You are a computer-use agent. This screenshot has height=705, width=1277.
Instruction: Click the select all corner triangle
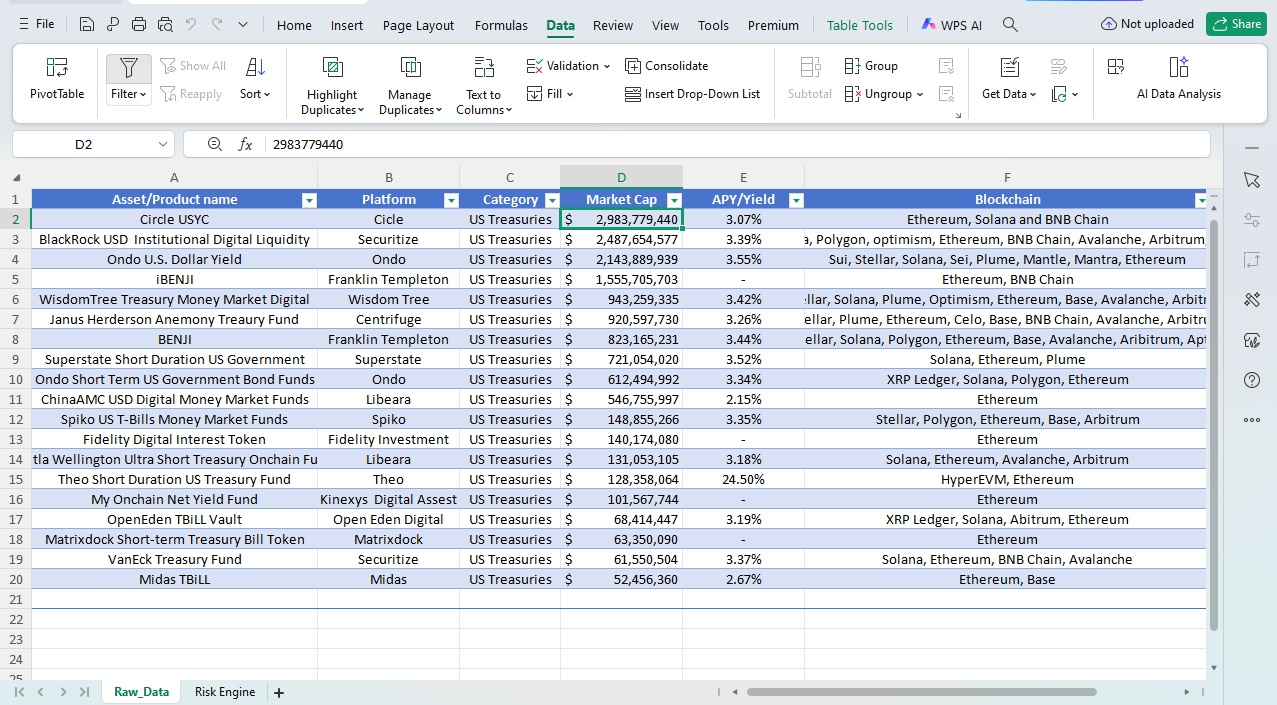tap(16, 178)
